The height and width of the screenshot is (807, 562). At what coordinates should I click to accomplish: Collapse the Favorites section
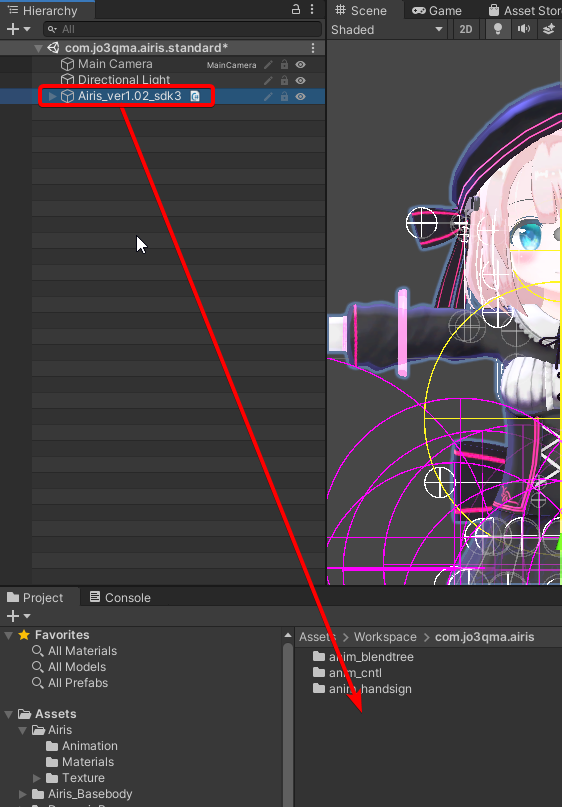click(x=8, y=635)
